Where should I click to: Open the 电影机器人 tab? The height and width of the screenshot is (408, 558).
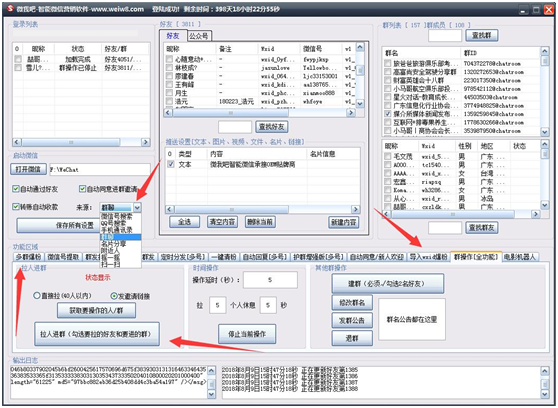click(520, 257)
